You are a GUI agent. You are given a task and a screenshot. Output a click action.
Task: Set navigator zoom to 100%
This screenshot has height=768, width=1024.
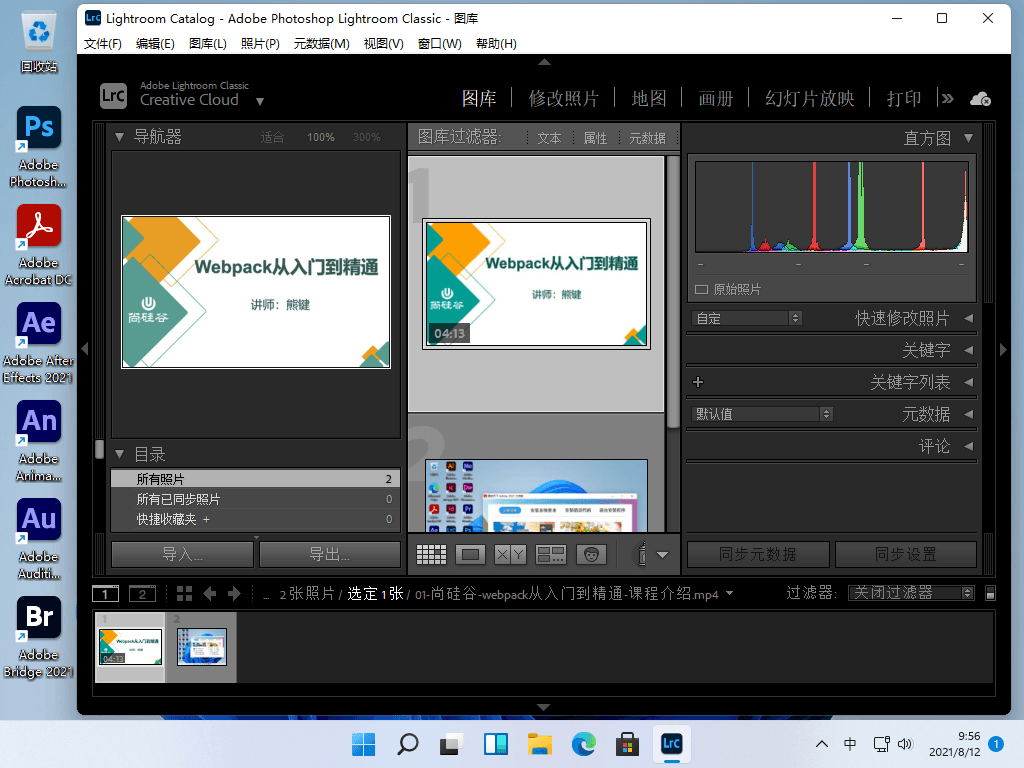tap(321, 137)
